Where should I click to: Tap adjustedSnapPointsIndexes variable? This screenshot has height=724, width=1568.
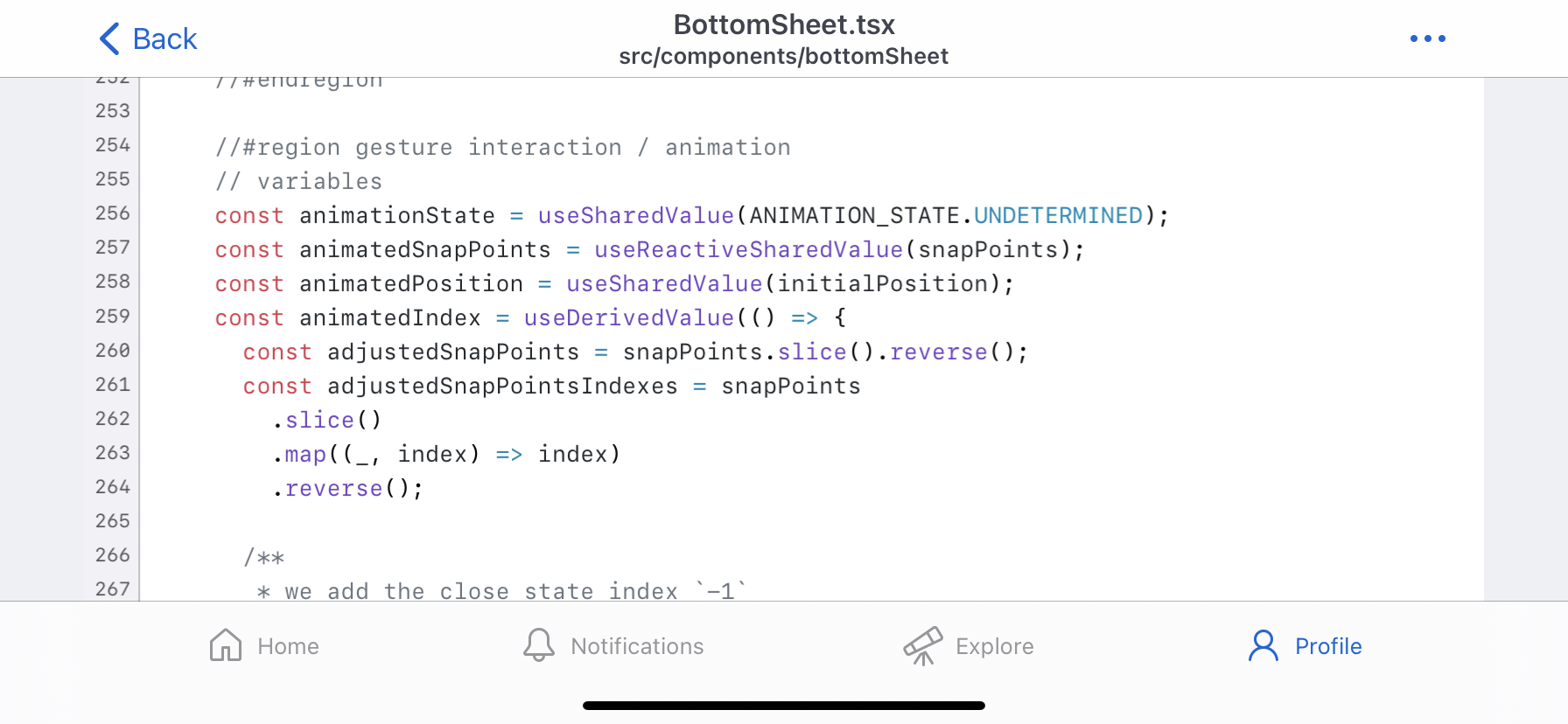point(502,386)
